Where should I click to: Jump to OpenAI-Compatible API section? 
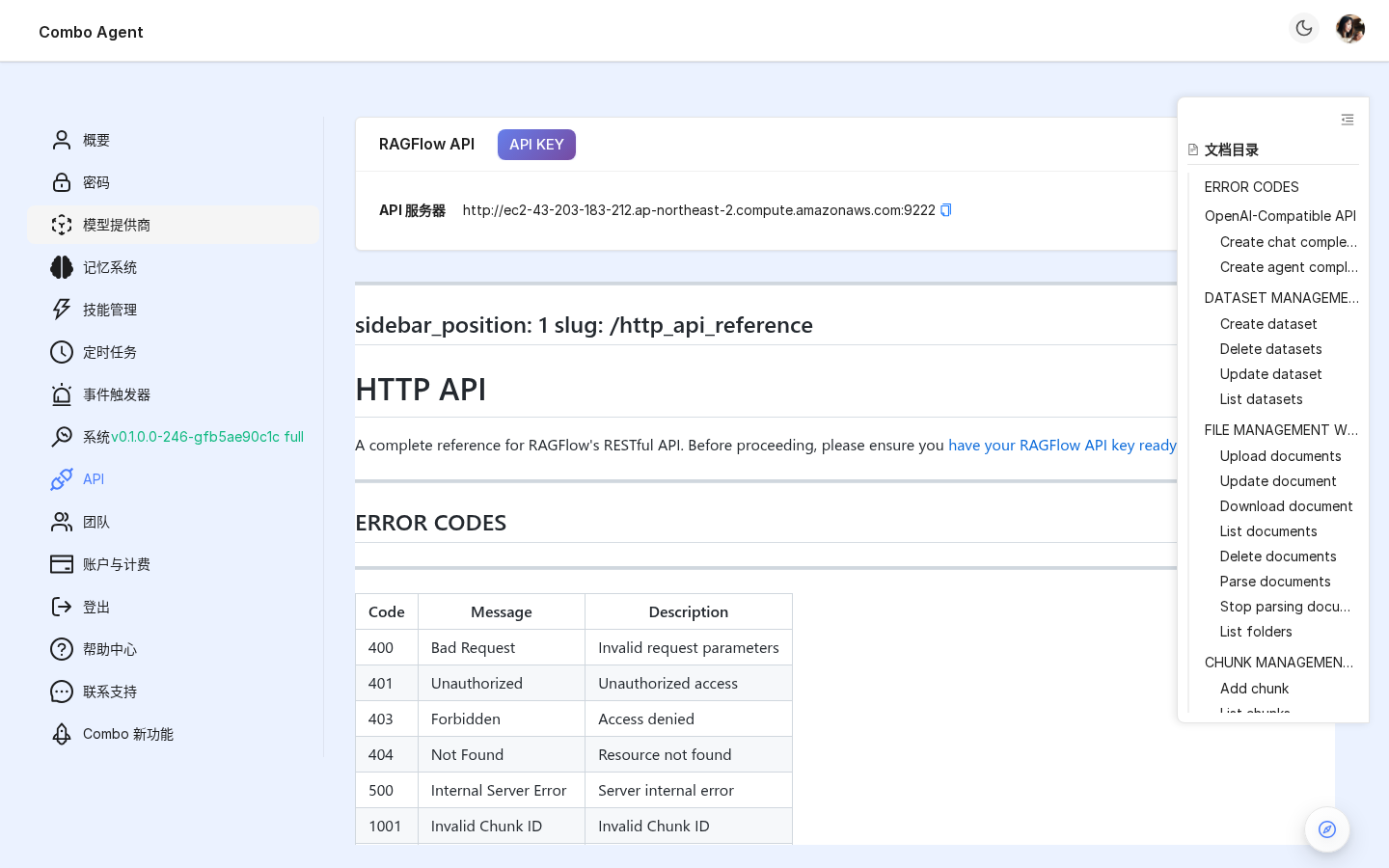click(1280, 216)
